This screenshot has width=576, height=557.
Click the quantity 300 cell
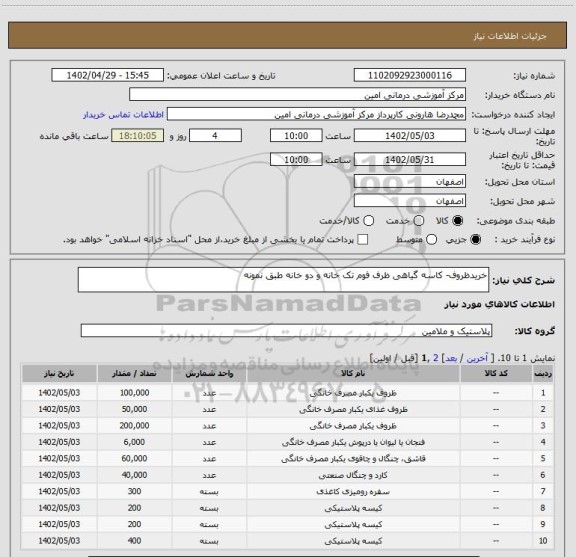[x=134, y=491]
